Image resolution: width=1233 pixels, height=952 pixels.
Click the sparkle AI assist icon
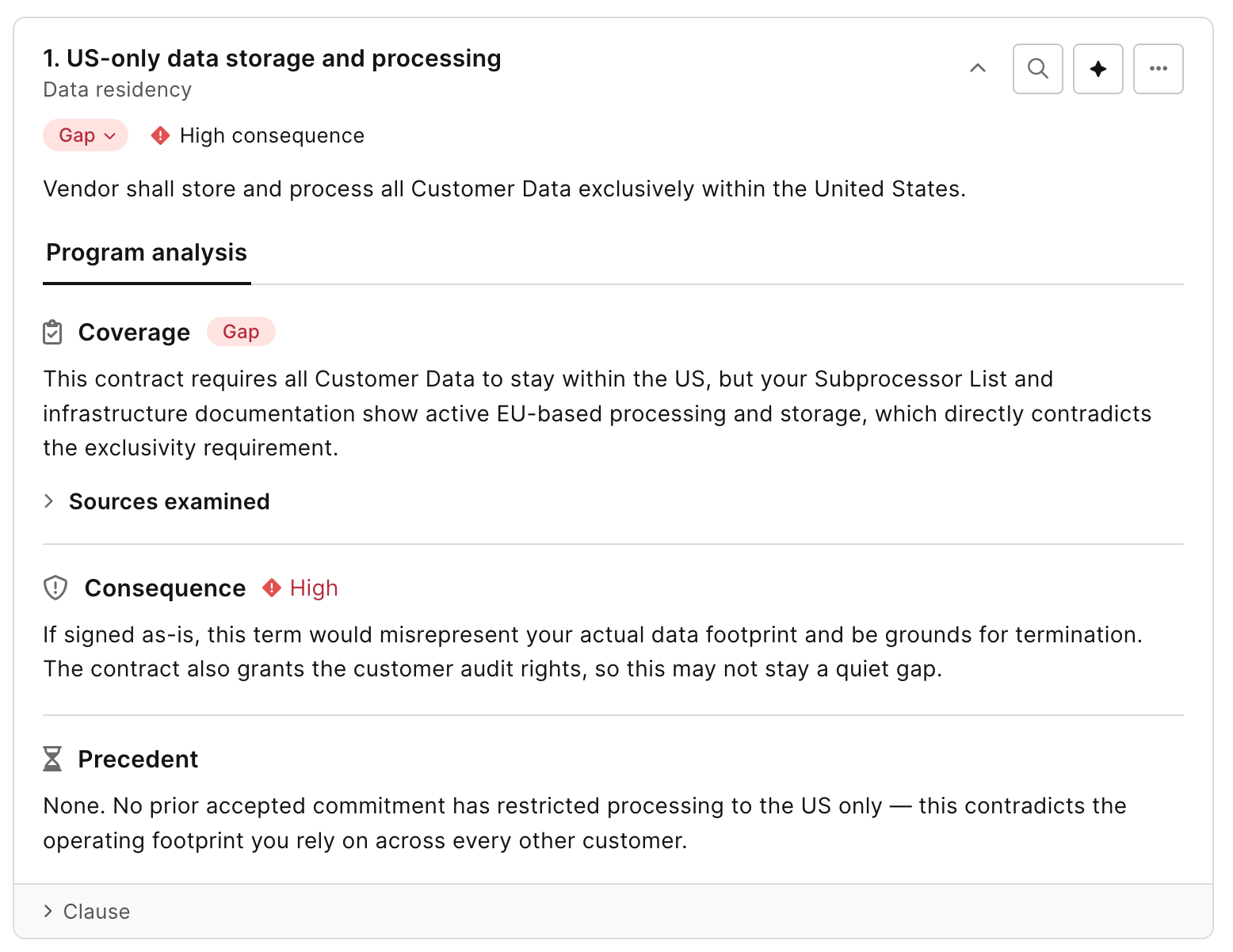(1097, 69)
